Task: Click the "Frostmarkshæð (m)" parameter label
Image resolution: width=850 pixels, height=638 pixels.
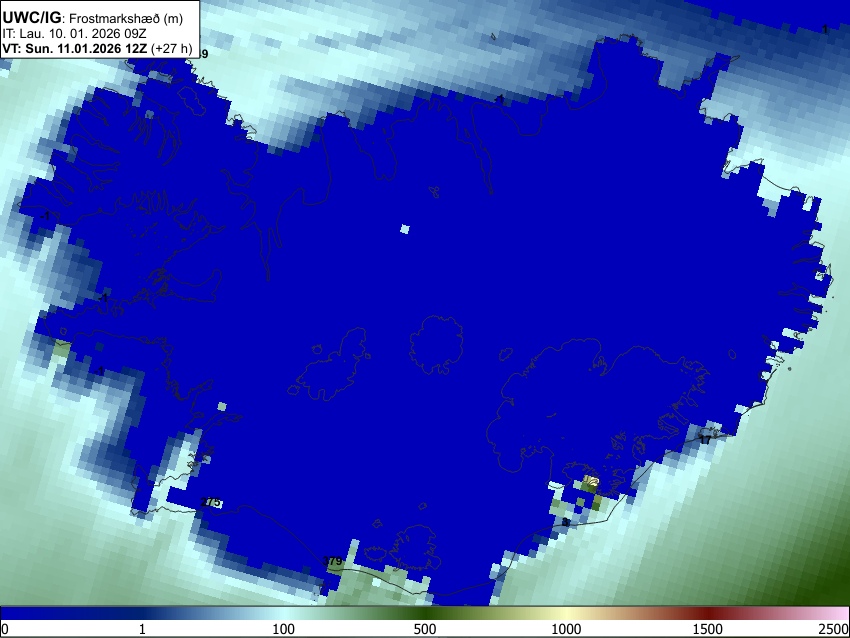Action: click(126, 18)
